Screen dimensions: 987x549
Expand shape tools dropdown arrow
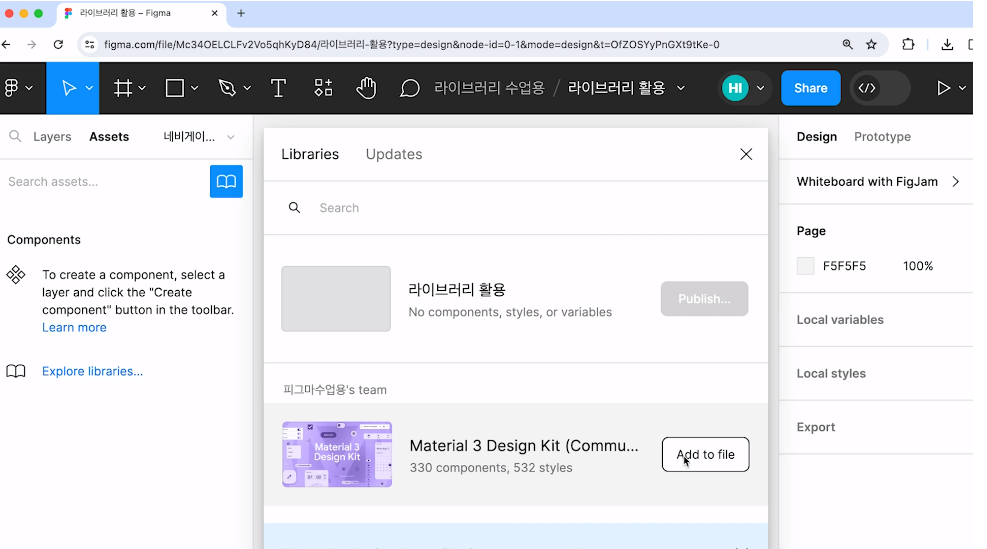click(x=194, y=88)
